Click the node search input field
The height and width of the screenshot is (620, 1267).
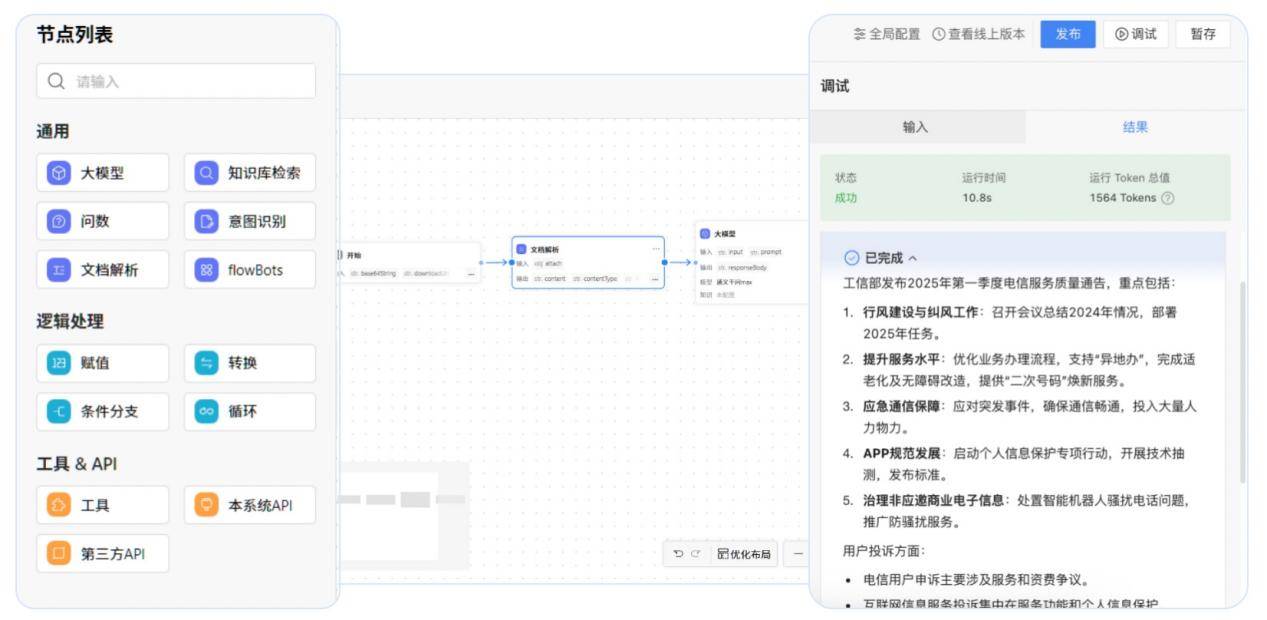[175, 81]
